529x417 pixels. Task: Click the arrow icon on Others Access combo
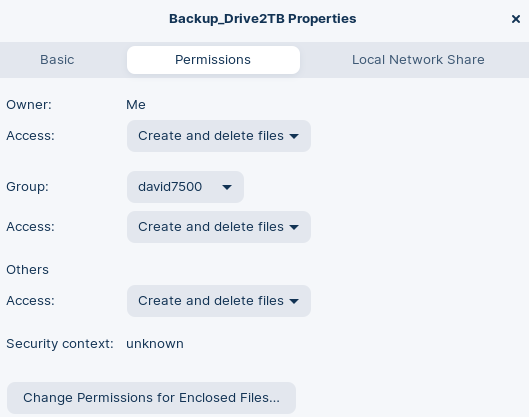[x=294, y=301]
